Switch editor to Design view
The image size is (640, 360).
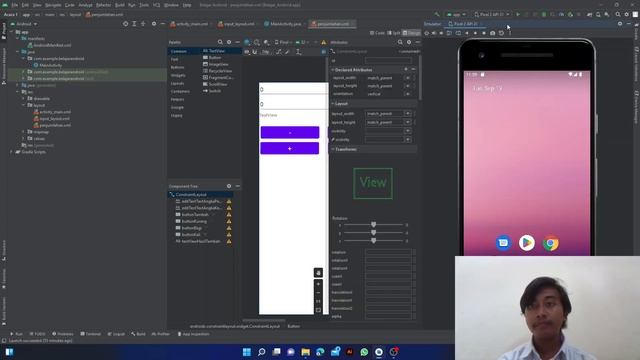click(x=411, y=33)
